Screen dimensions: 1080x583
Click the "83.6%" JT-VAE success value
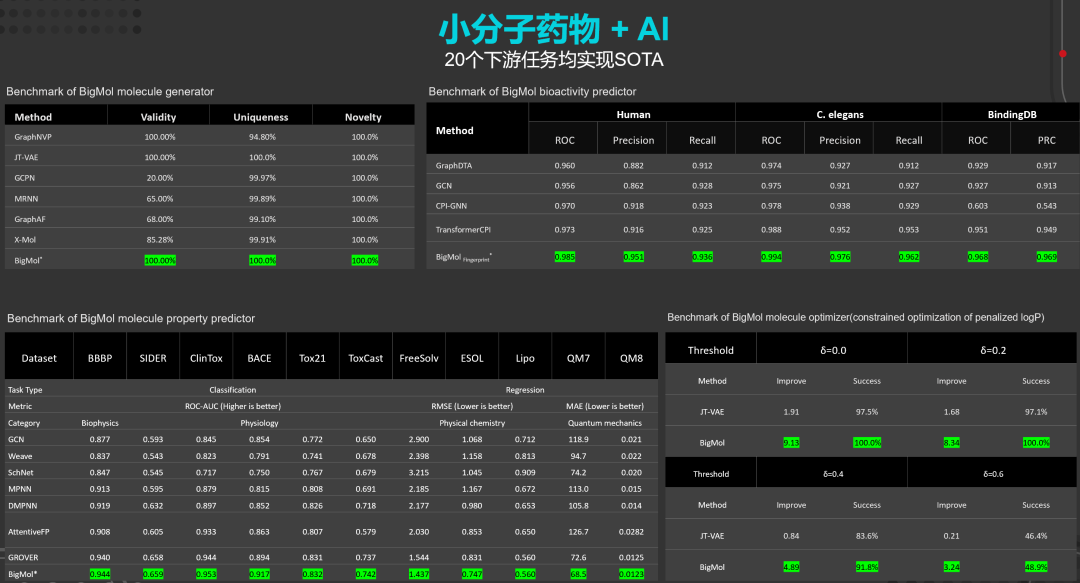[x=867, y=536]
